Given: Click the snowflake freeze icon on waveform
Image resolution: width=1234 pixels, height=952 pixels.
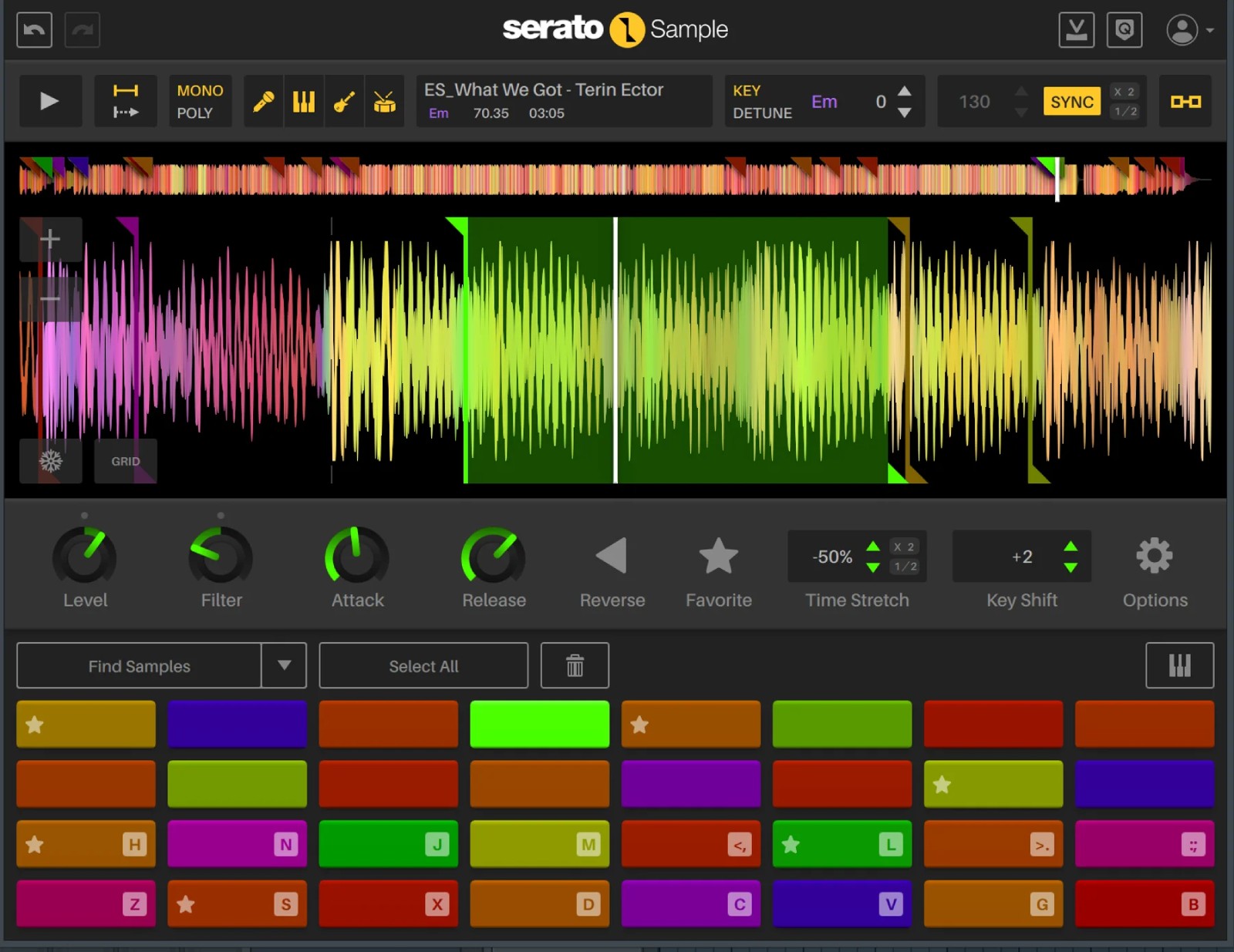Looking at the screenshot, I should (x=50, y=461).
